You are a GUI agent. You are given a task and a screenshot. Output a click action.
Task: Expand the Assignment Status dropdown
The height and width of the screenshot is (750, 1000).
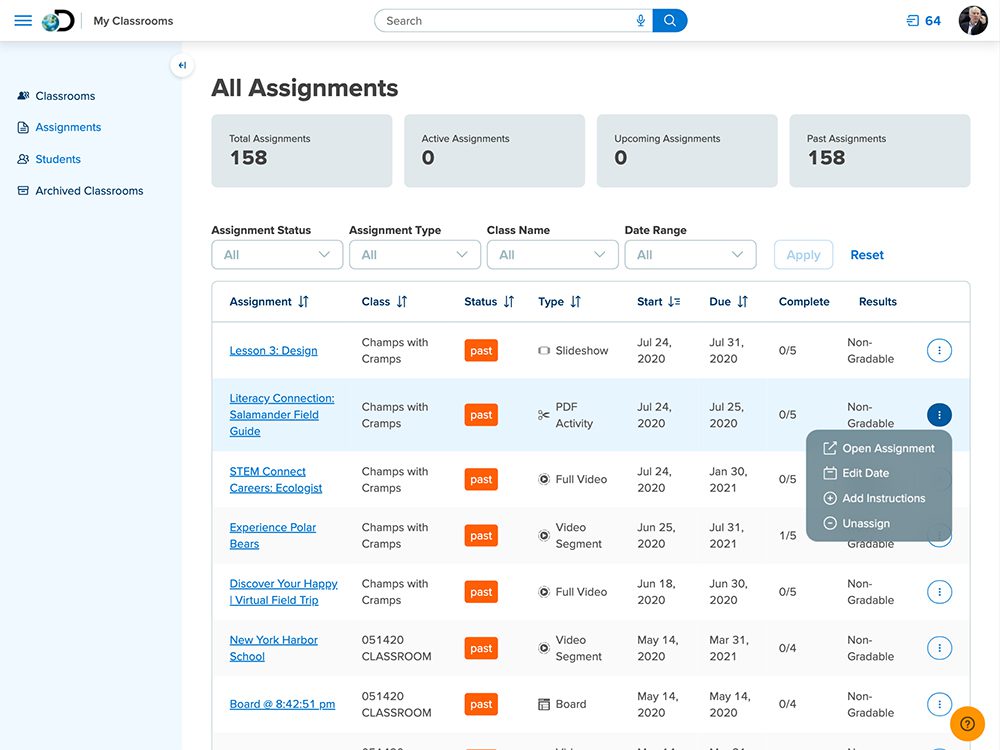pos(277,255)
